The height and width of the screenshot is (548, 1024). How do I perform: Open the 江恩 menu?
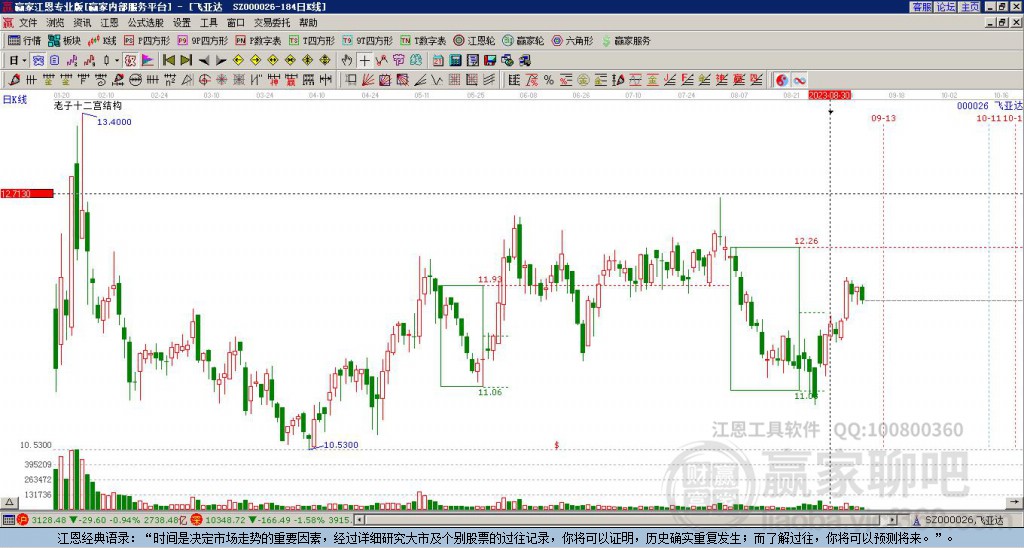click(109, 23)
